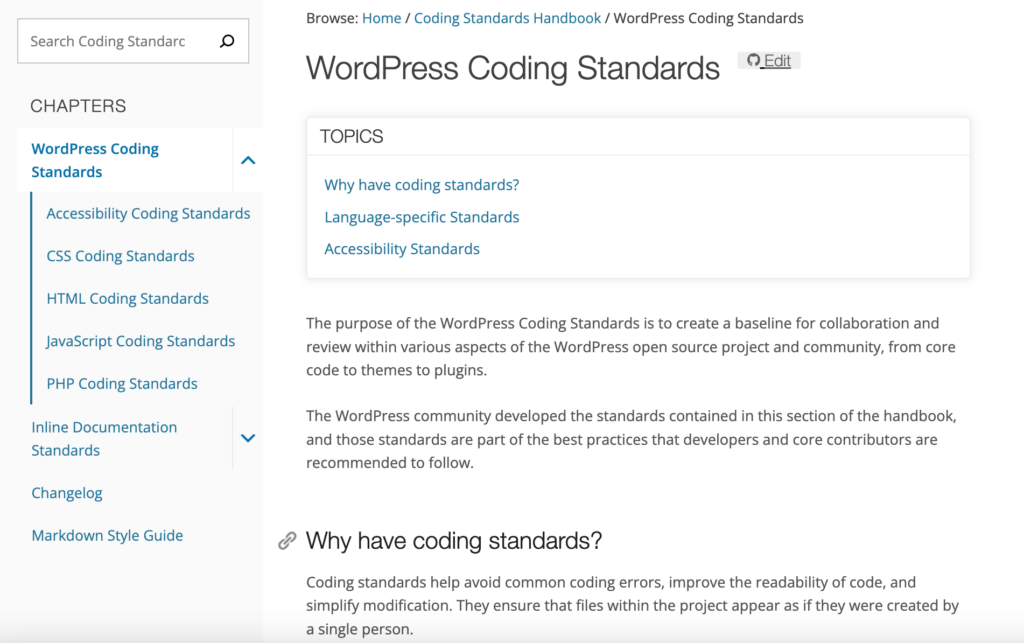The height and width of the screenshot is (643, 1024).
Task: Click the search input field
Action: (120, 41)
